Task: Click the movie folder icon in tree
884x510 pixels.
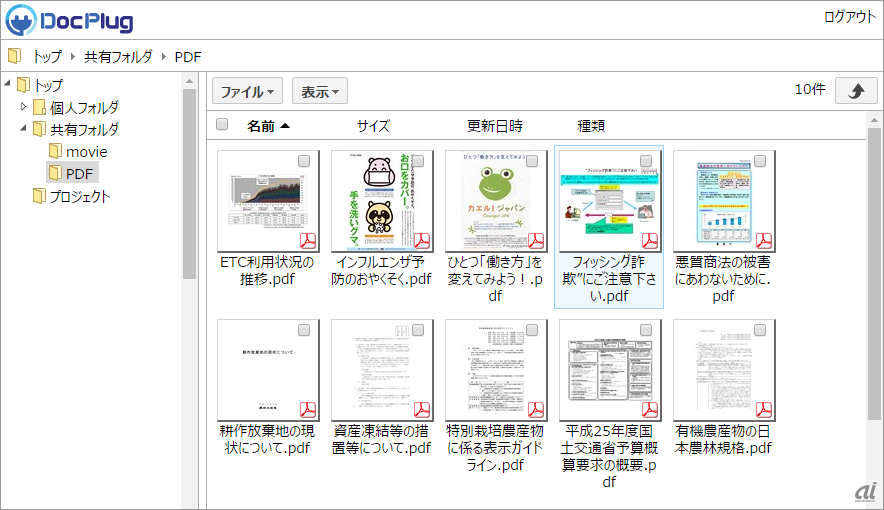Action: 56,152
